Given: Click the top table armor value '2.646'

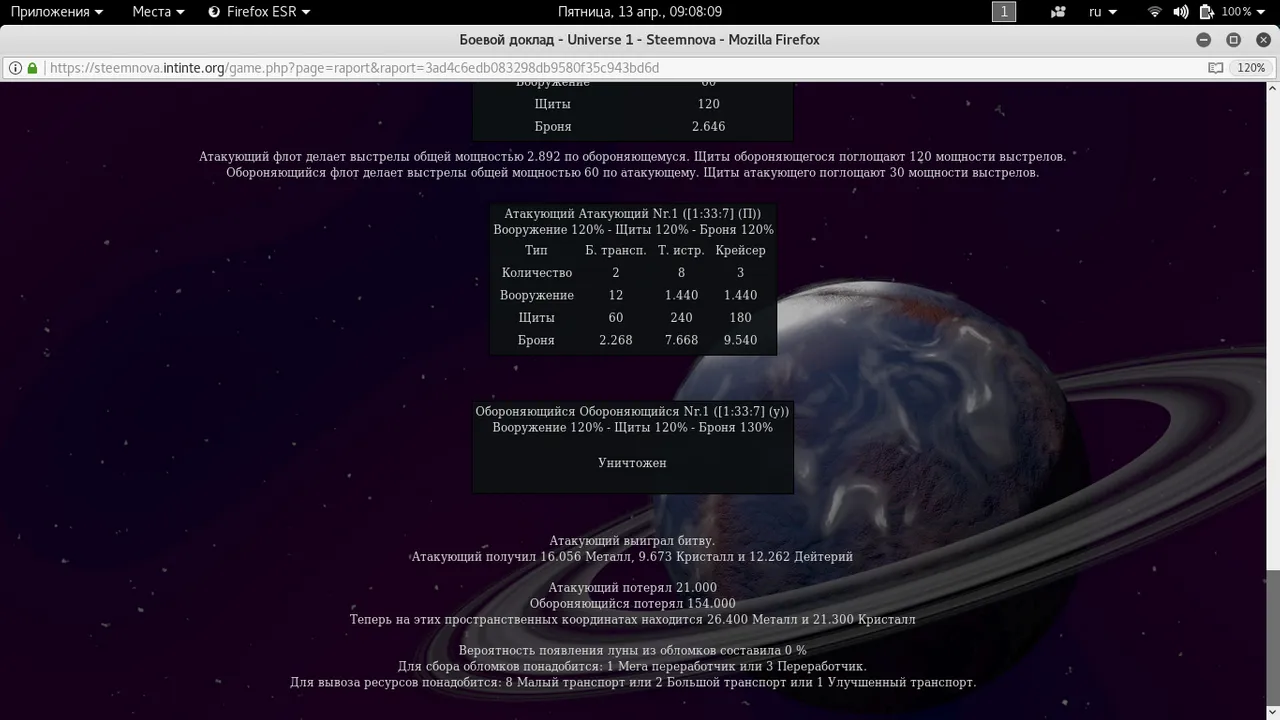Looking at the screenshot, I should click(708, 127).
